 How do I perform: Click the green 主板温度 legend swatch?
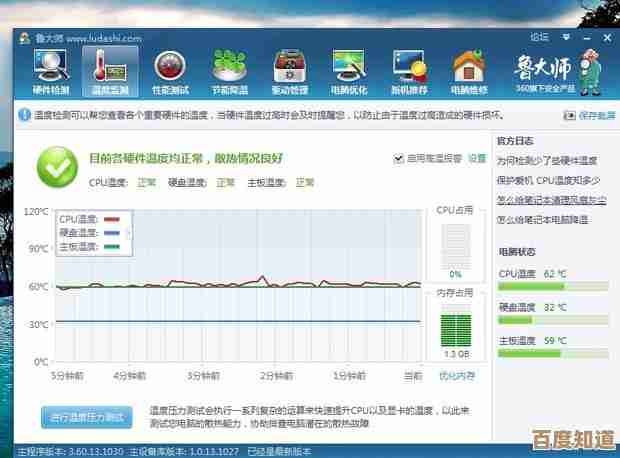coord(112,247)
